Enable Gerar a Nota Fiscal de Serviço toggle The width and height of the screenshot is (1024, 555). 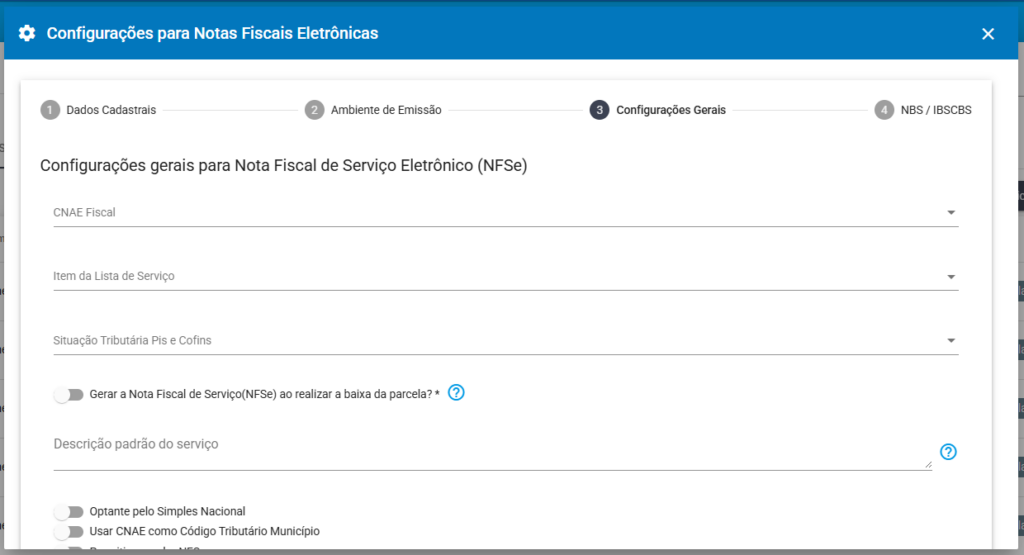click(69, 395)
